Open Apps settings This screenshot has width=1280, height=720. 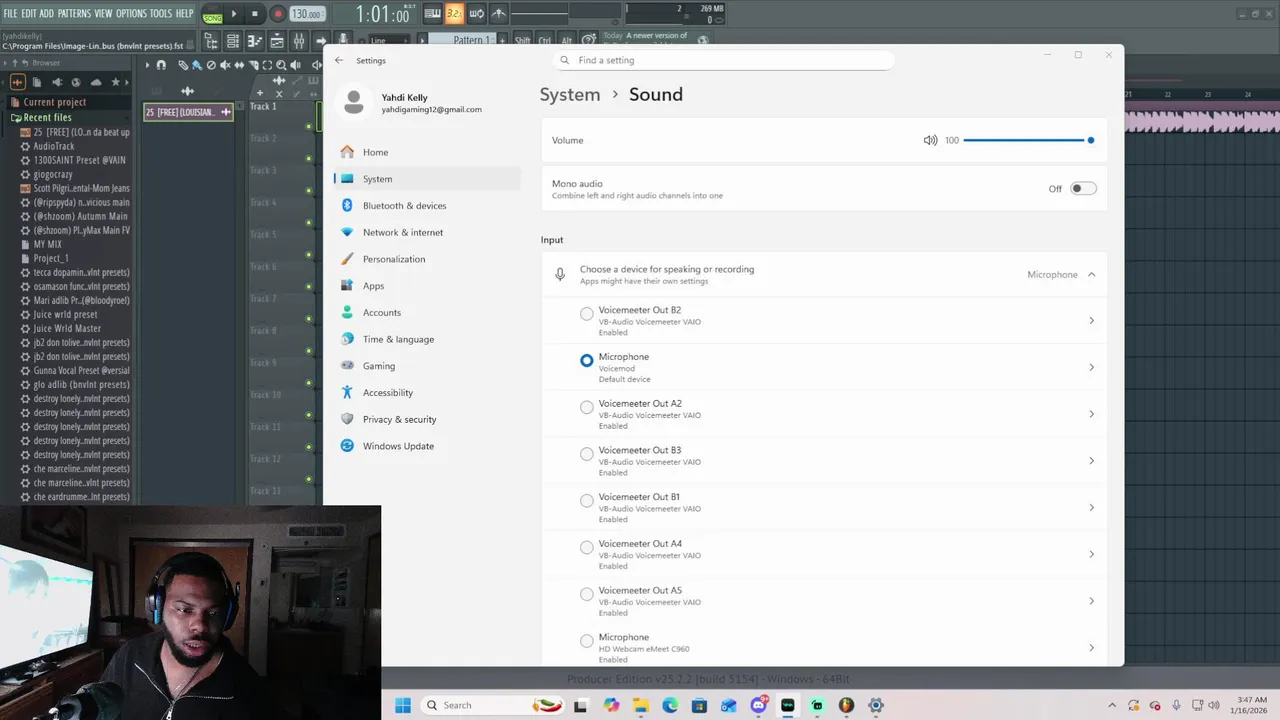pos(427,286)
